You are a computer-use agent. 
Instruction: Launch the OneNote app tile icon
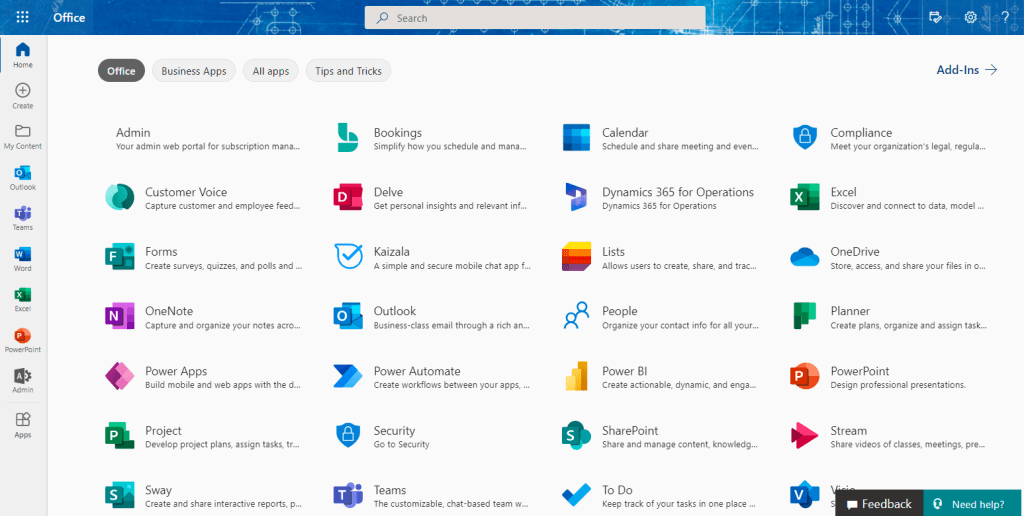click(119, 316)
